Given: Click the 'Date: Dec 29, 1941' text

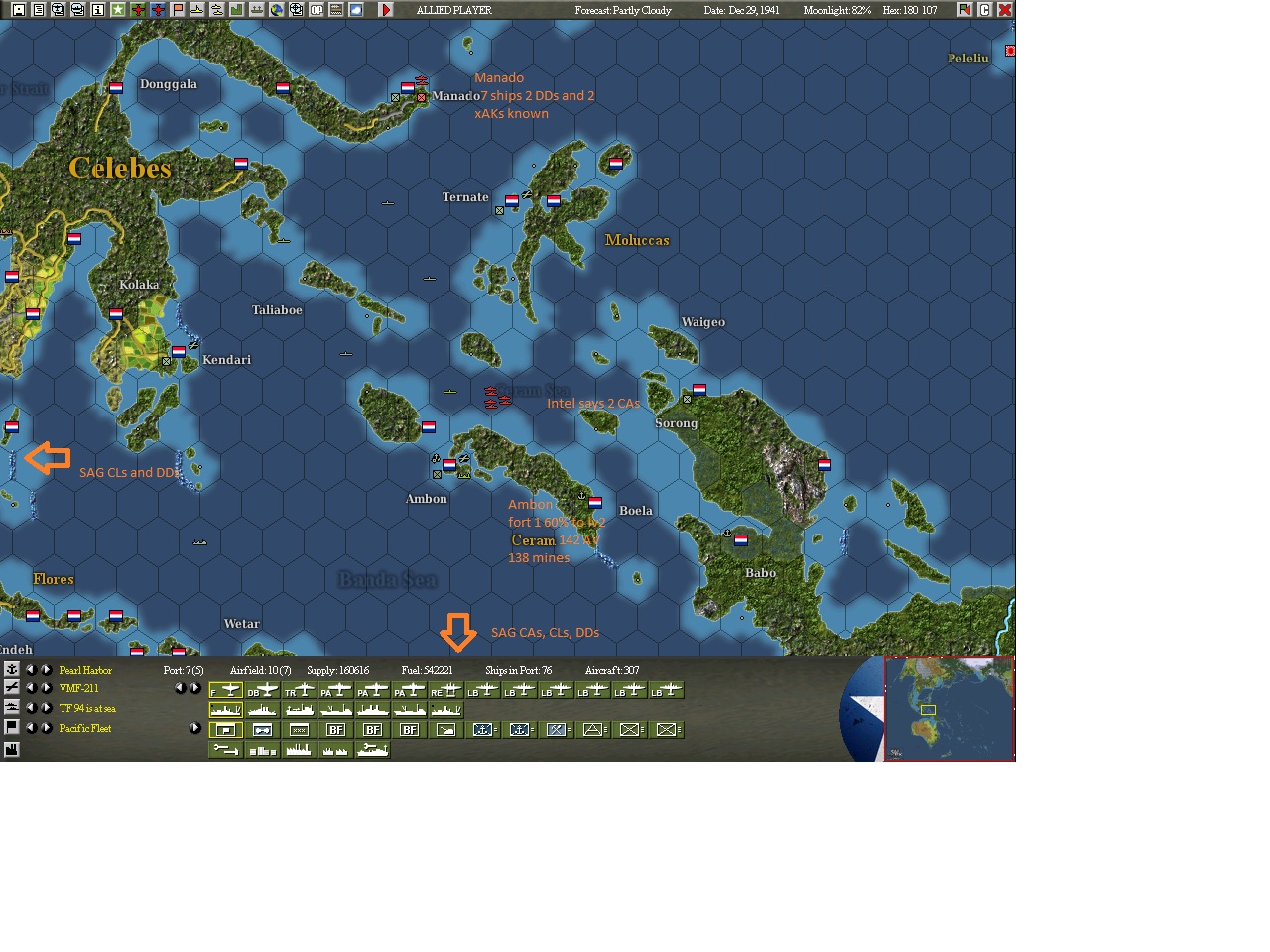Looking at the screenshot, I should [741, 10].
